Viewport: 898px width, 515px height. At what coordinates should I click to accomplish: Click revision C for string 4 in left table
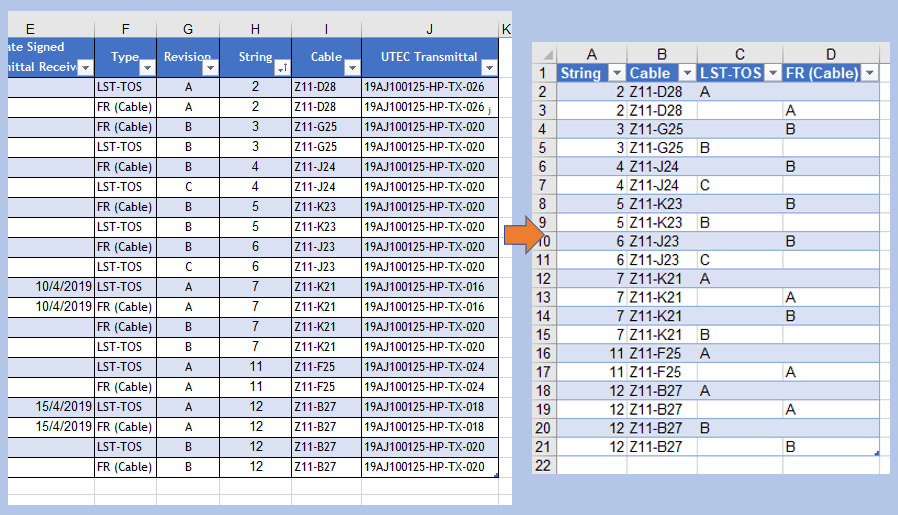point(188,187)
